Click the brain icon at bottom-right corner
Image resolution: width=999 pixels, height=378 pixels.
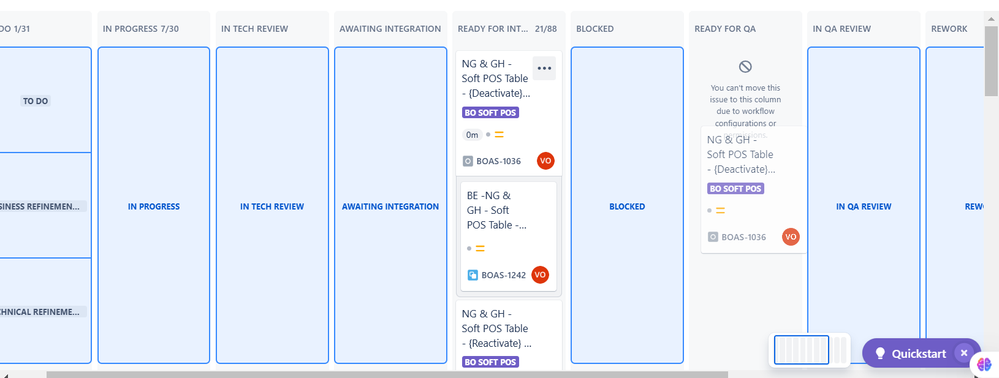tap(985, 363)
